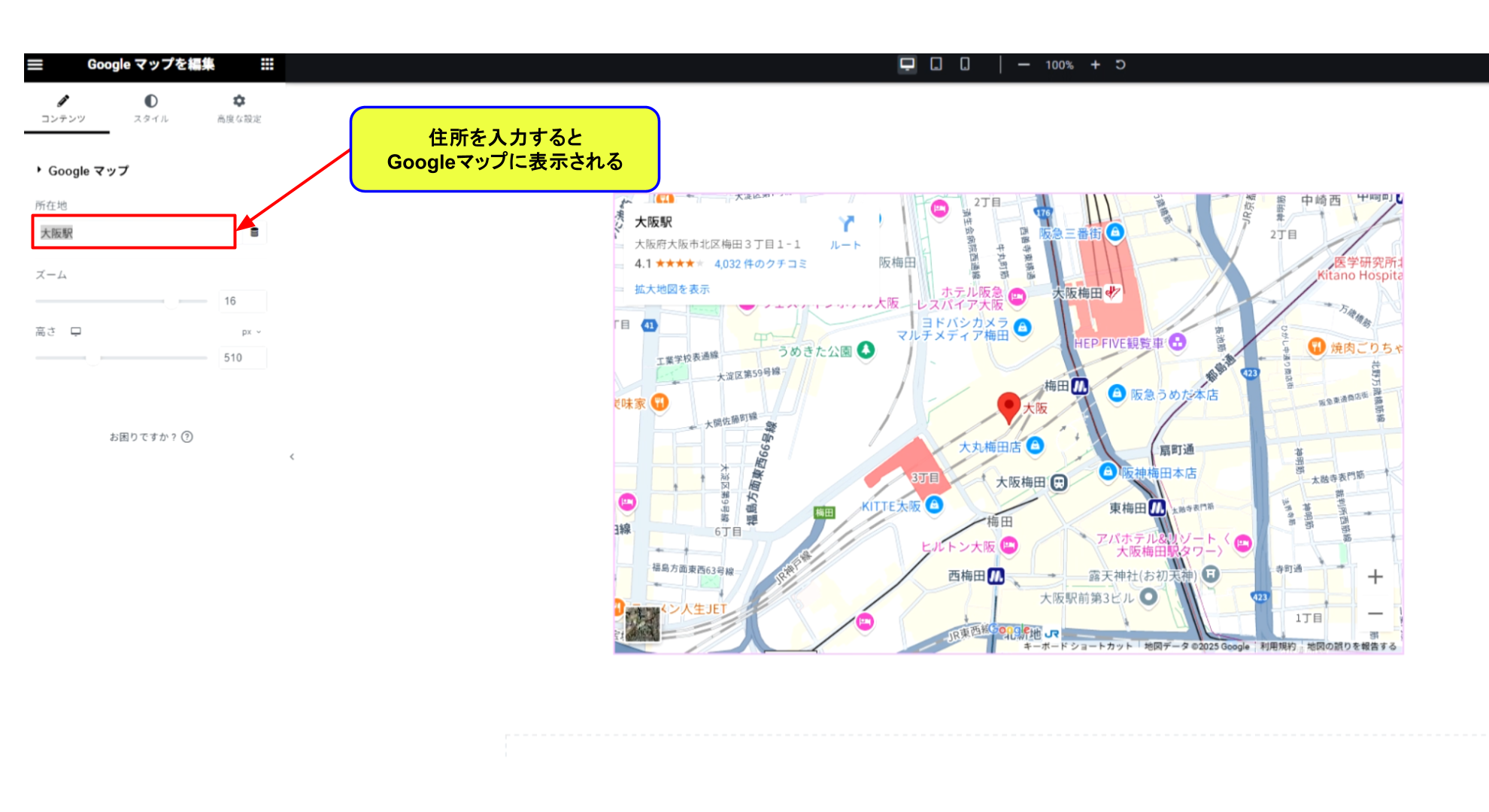
Task: Click the 阪急うめだ本店 shopping marker
Action: [1117, 392]
